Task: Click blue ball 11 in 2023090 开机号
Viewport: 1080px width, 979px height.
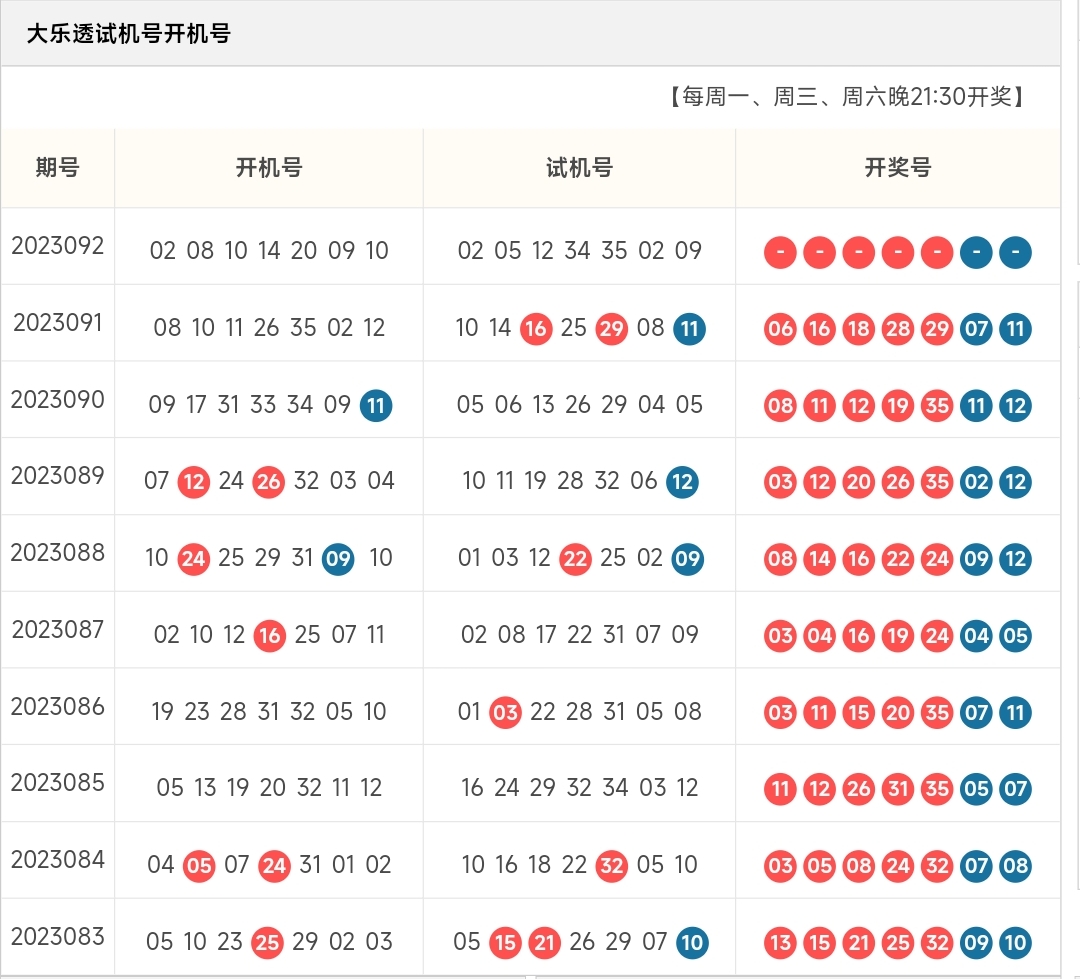Action: pos(376,406)
